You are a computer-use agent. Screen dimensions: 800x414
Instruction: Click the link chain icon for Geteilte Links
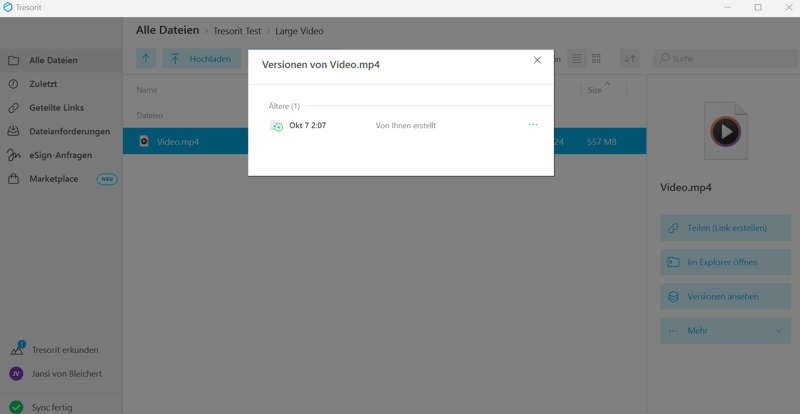[x=14, y=108]
